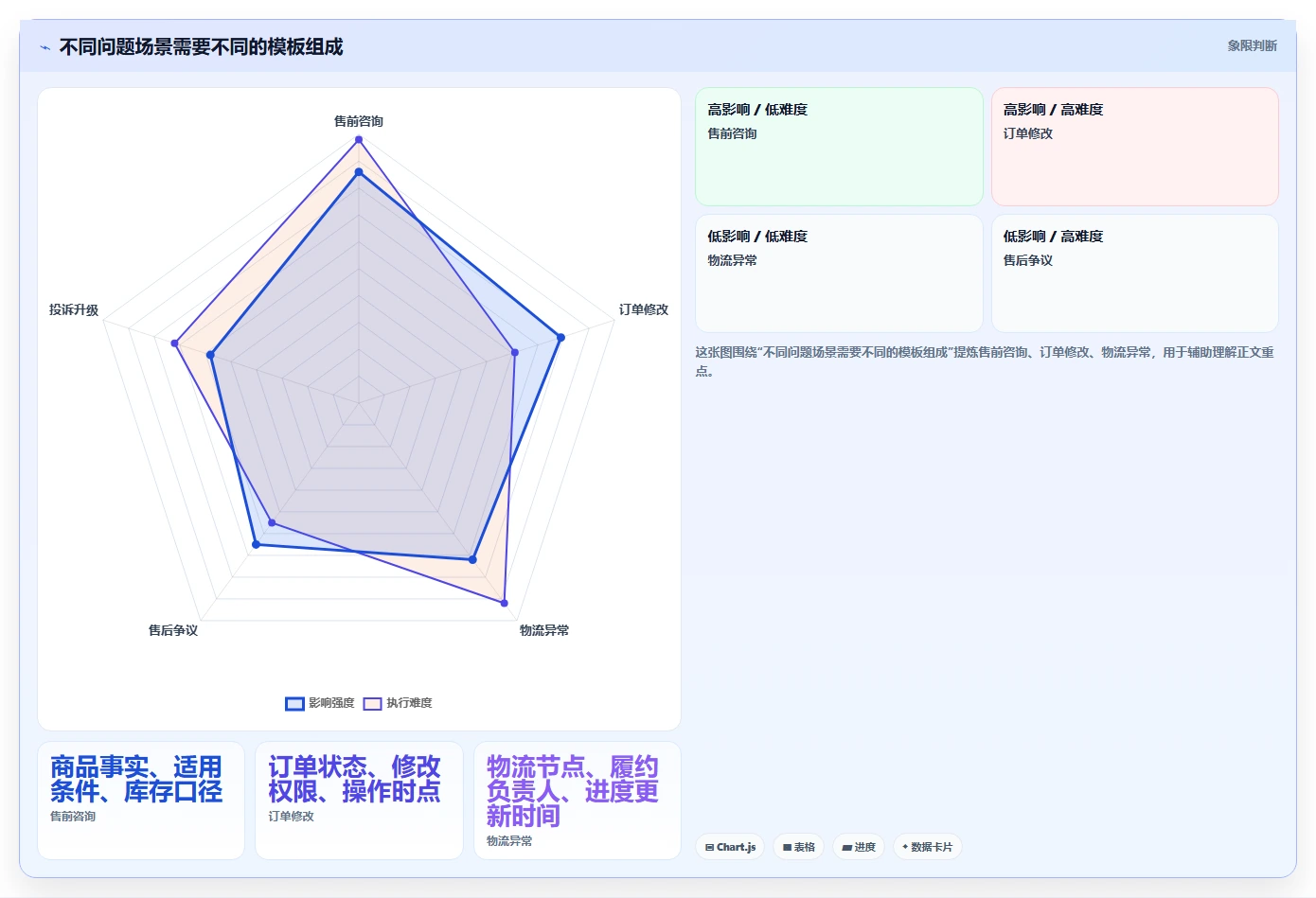Toggle the 执行难度 legend item
Image resolution: width=1316 pixels, height=898 pixels.
(x=398, y=703)
